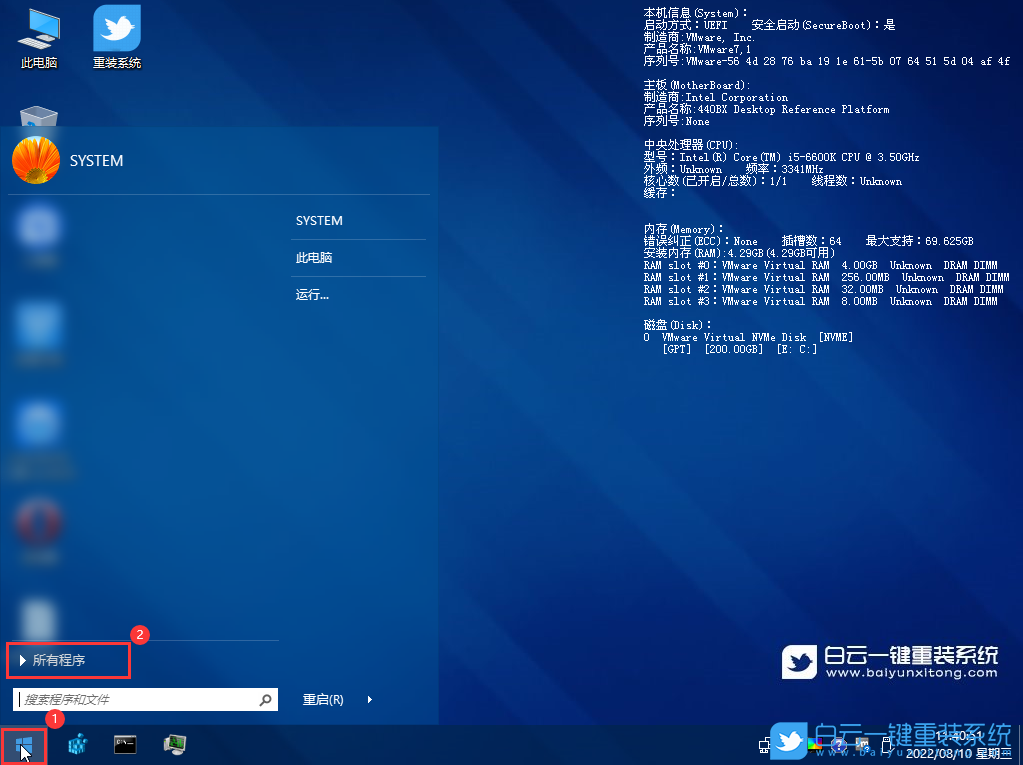Click the SYSTEM user name at menu top

click(x=96, y=160)
